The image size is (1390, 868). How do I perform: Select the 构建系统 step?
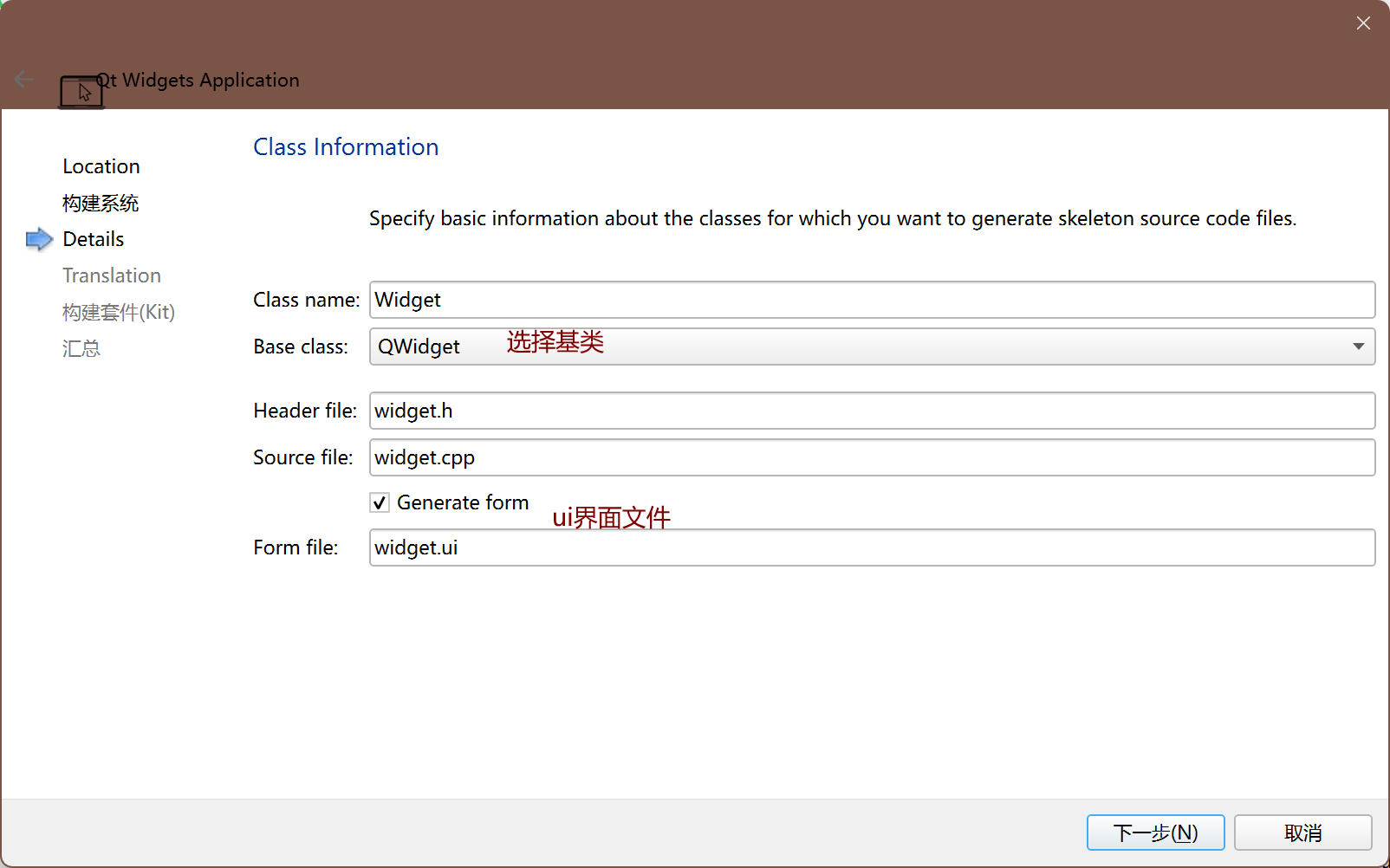(100, 203)
